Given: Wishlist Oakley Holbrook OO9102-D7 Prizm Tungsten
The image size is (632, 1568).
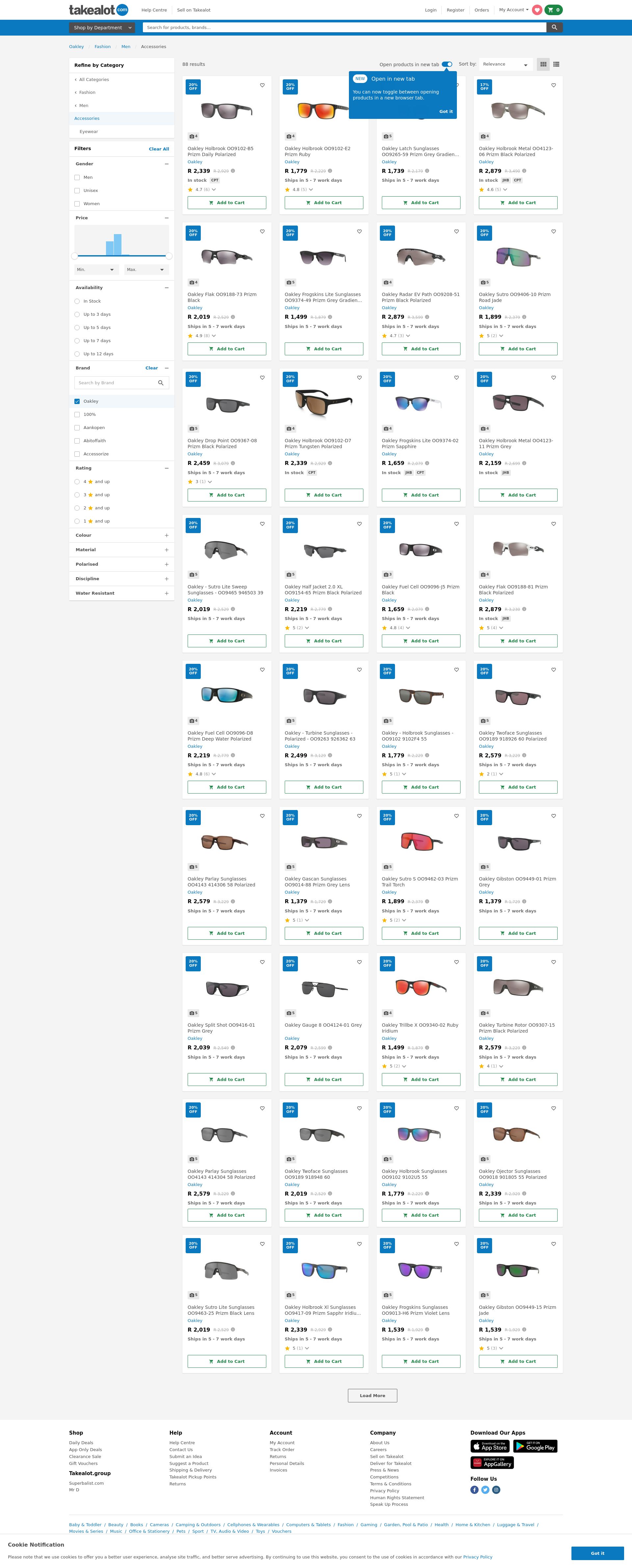Looking at the screenshot, I should [359, 377].
